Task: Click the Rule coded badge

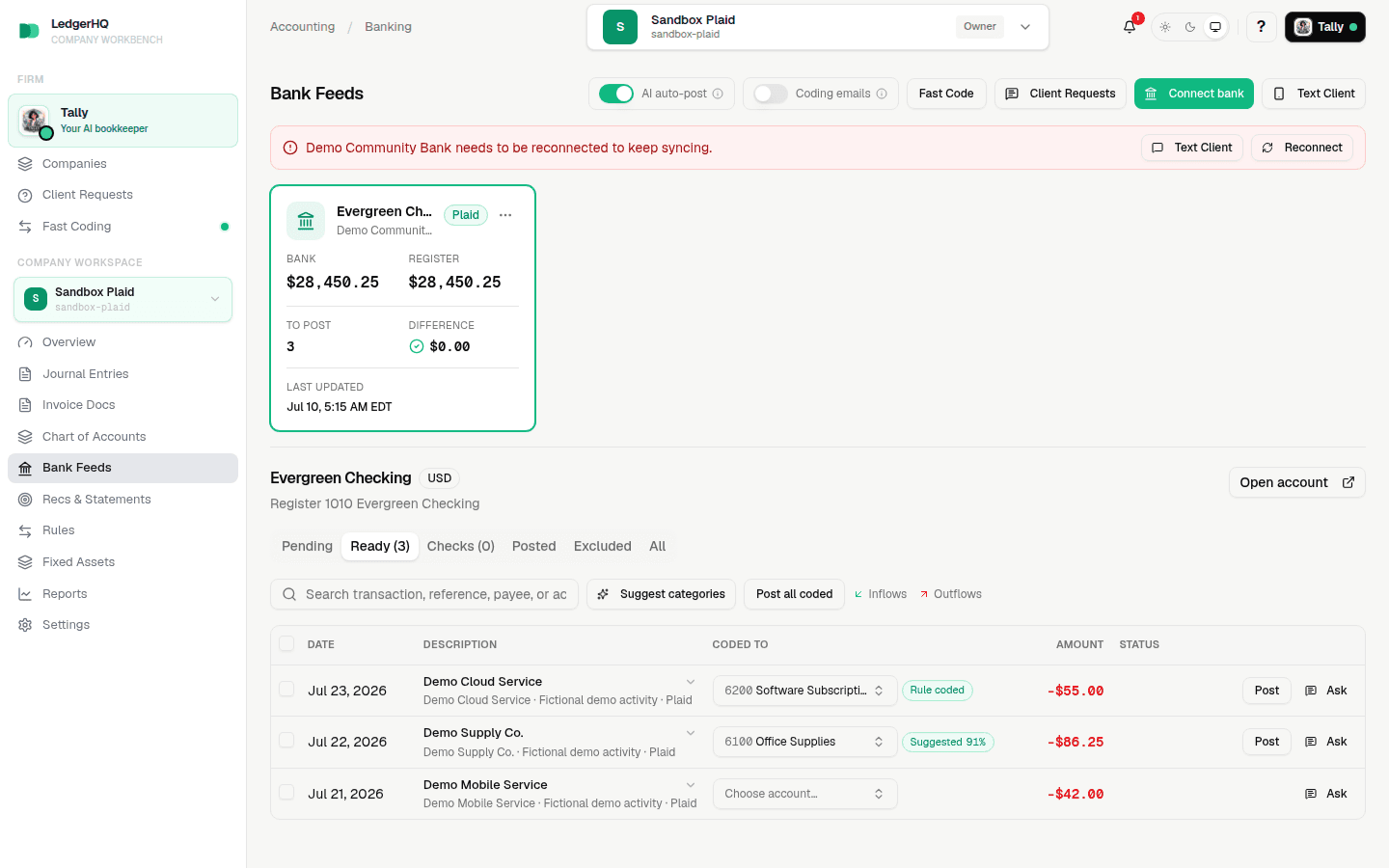Action: click(938, 691)
